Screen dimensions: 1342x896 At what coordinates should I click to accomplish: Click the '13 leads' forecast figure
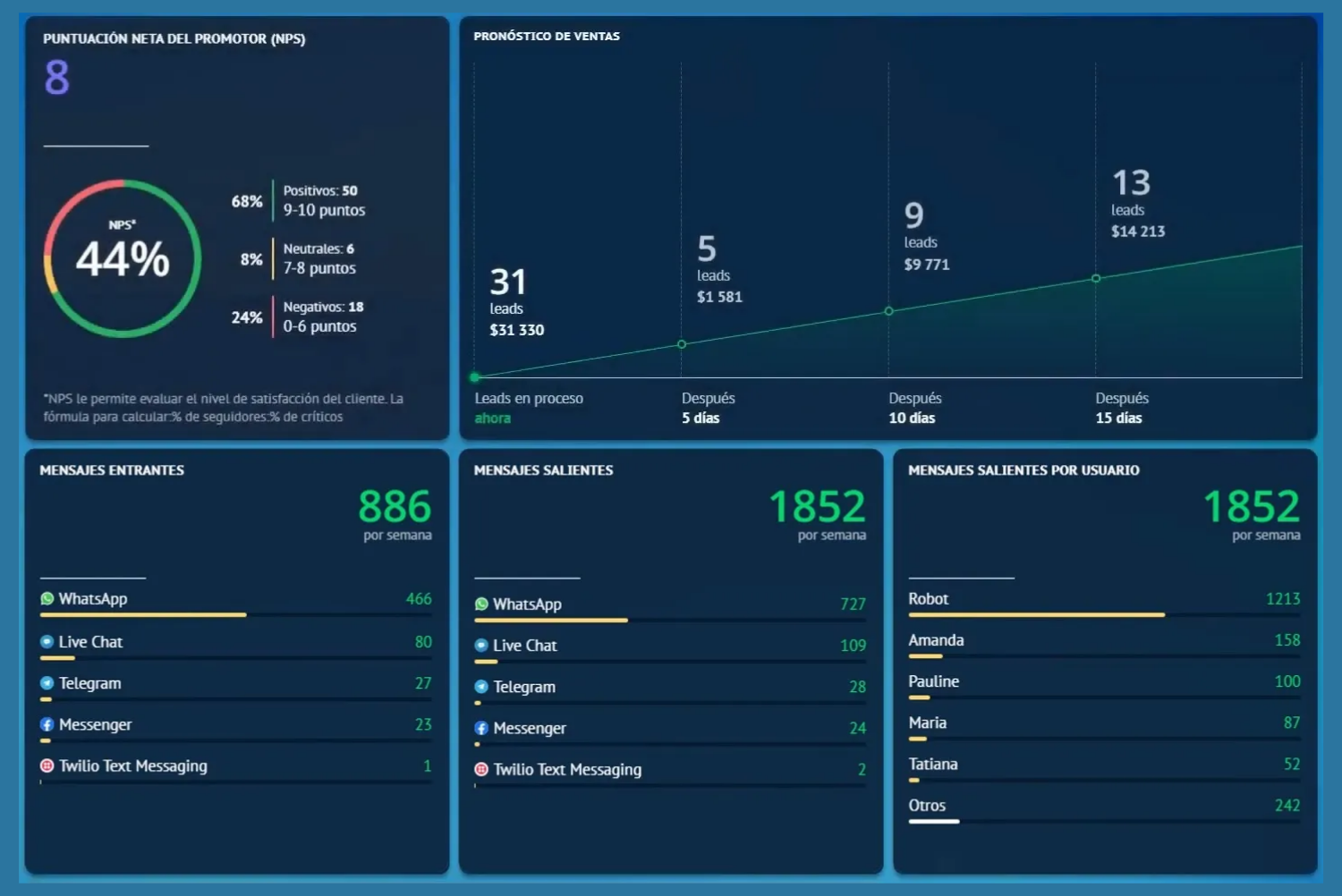1131,192
